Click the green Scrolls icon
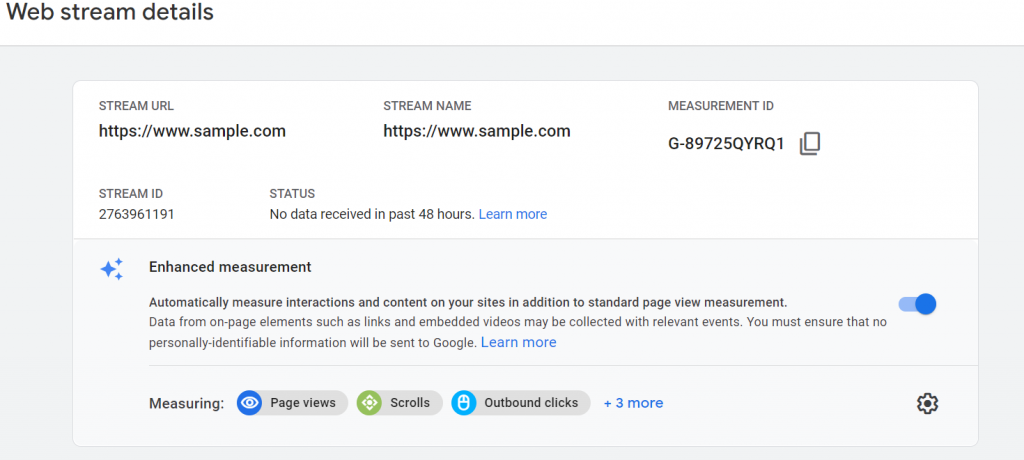 pyautogui.click(x=369, y=403)
